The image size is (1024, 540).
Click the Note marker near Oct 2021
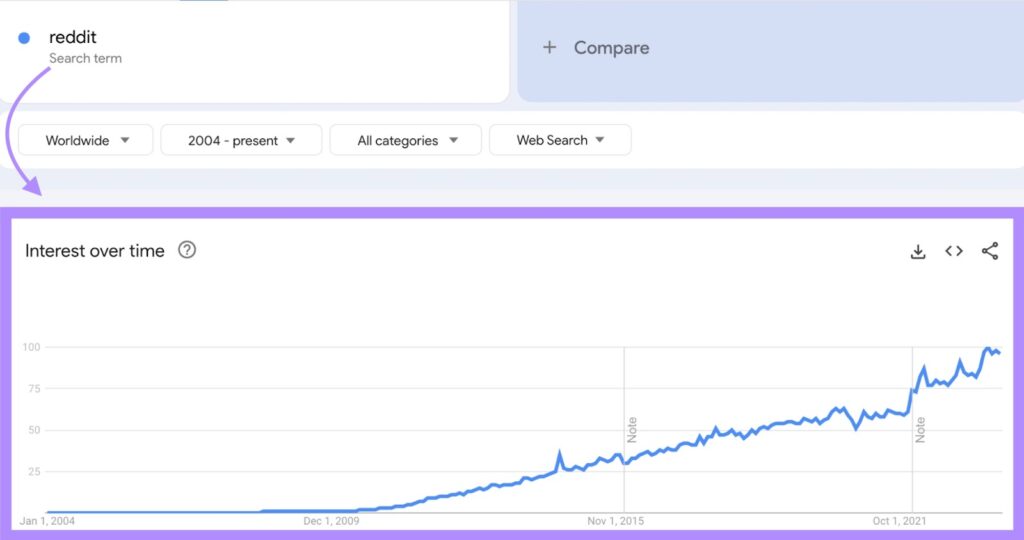point(920,430)
